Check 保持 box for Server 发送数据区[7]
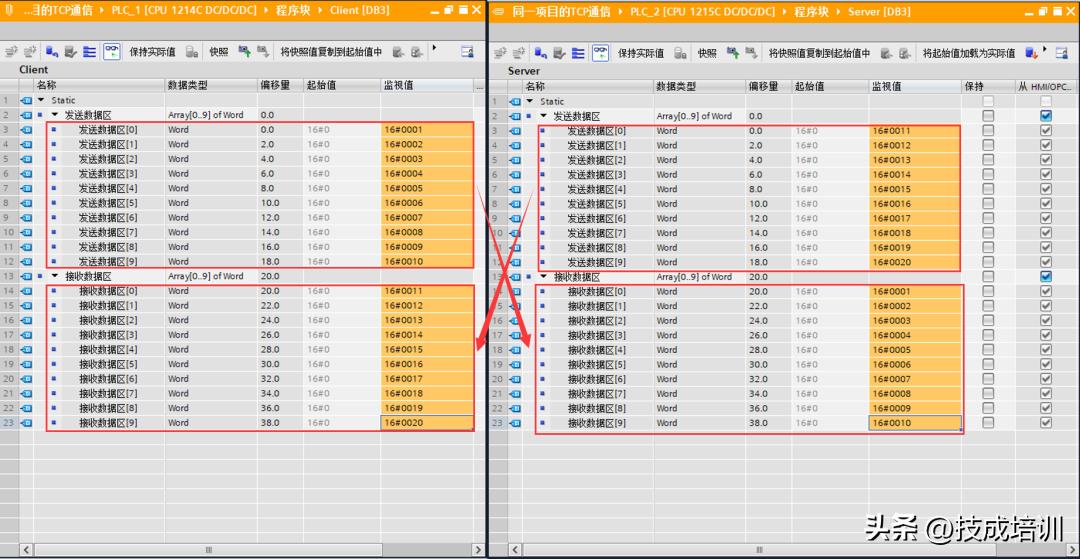The image size is (1080, 559). pyautogui.click(x=988, y=233)
